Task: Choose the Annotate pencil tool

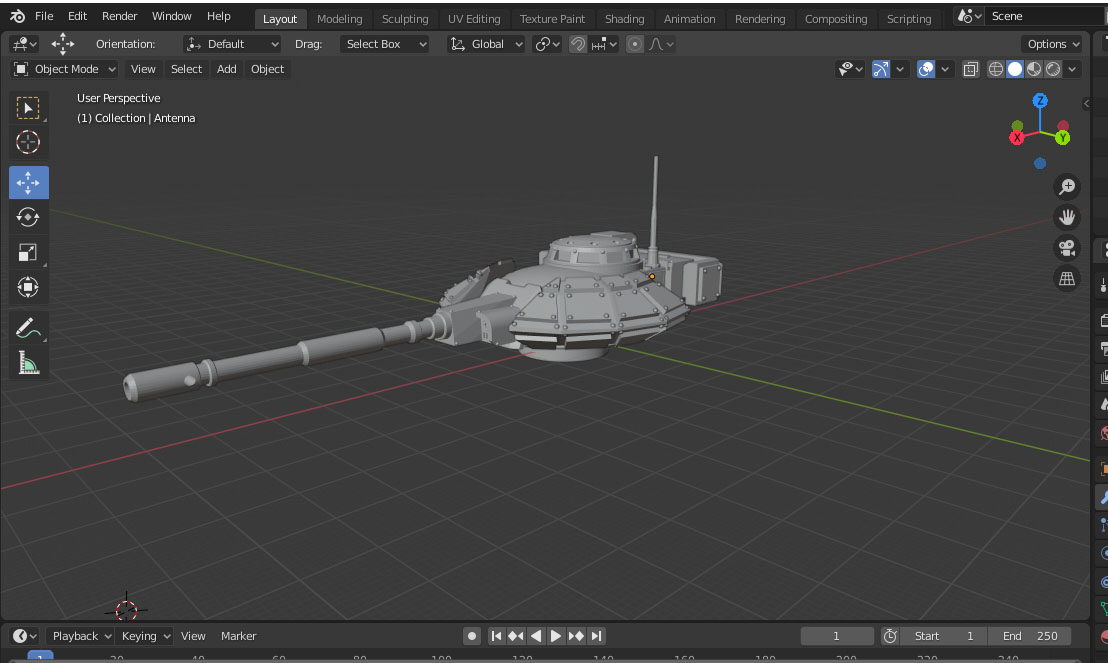Action: [28, 328]
